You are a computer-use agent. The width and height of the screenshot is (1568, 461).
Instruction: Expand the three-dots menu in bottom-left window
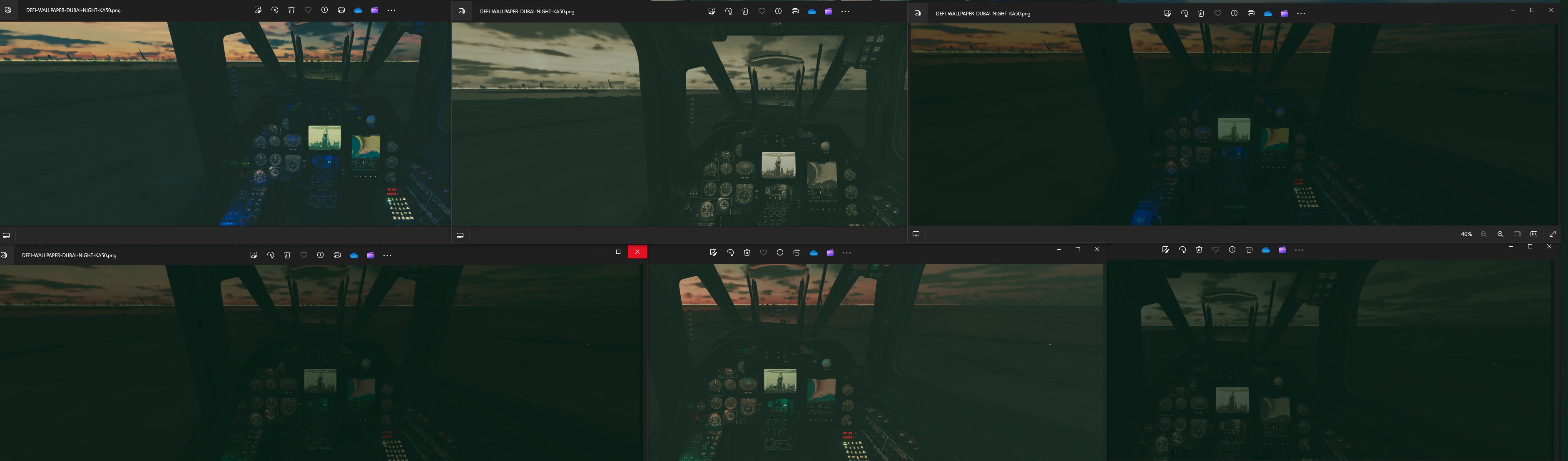tap(387, 255)
